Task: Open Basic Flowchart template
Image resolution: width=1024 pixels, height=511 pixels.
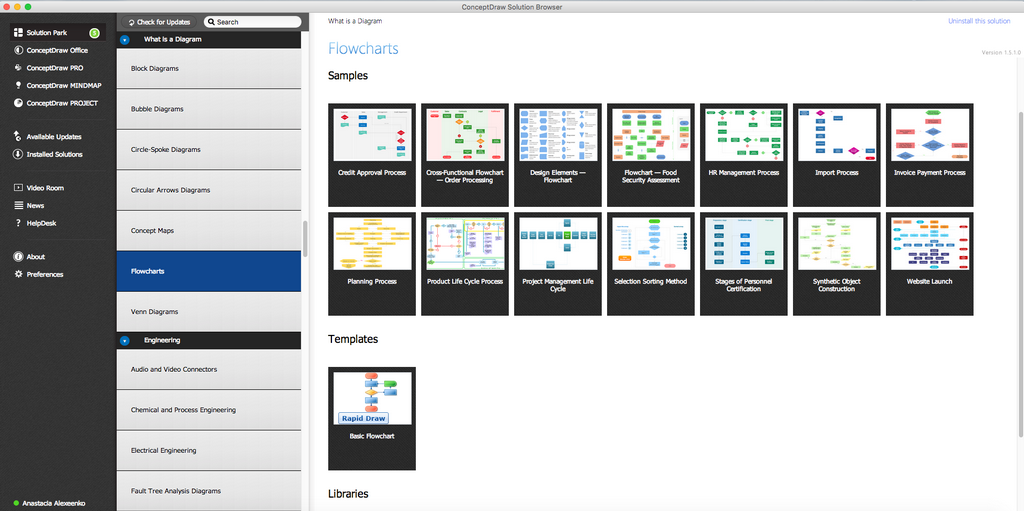Action: pyautogui.click(x=372, y=419)
